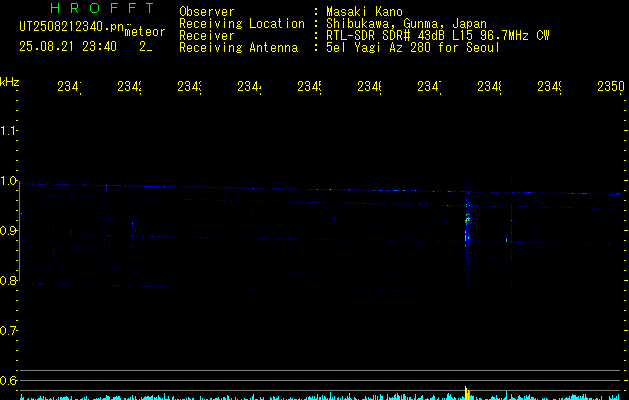The height and width of the screenshot is (400, 629).
Task: Click the 2349 time axis label
Action: point(549,86)
